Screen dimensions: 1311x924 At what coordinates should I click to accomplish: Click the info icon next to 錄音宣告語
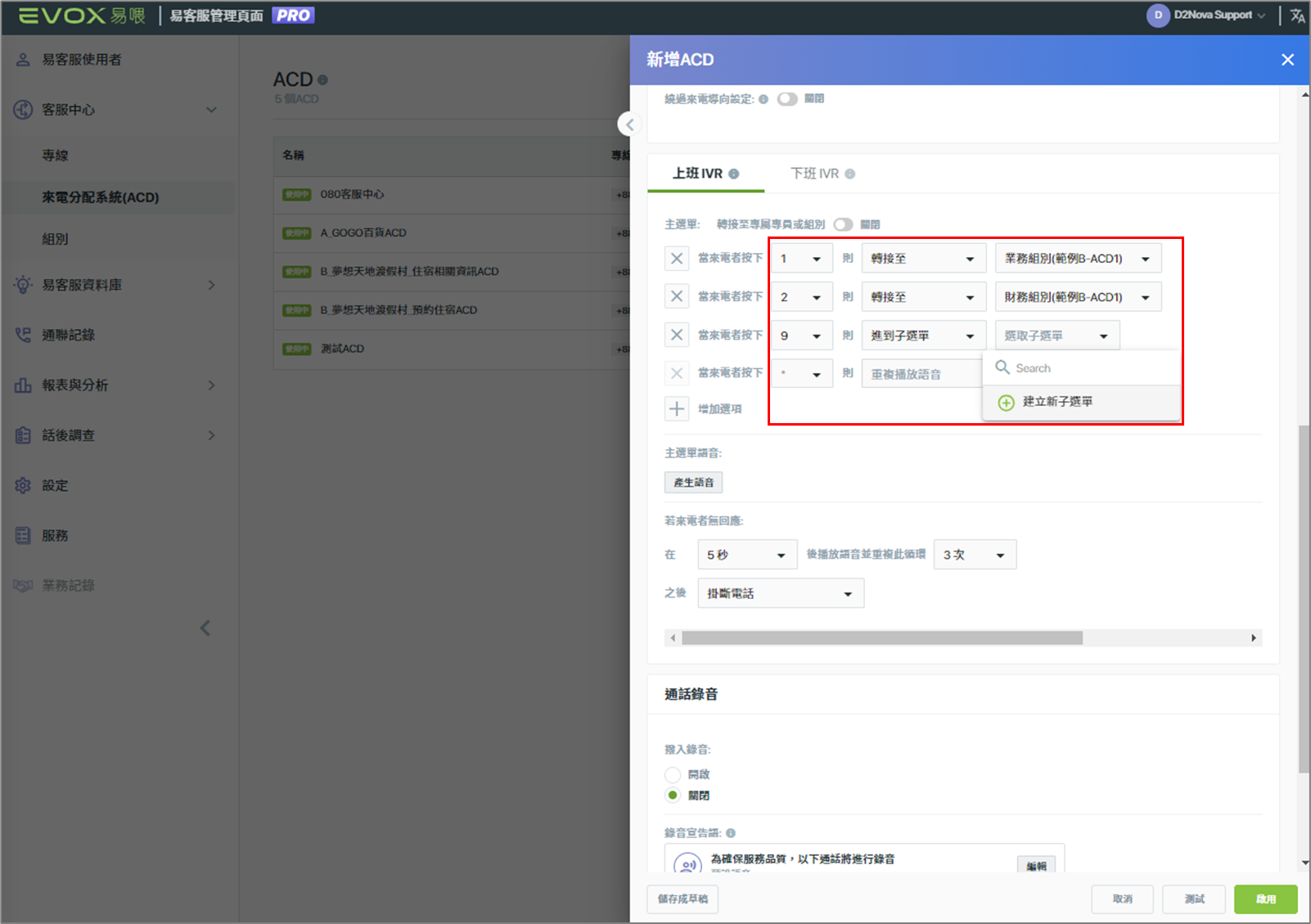click(730, 833)
